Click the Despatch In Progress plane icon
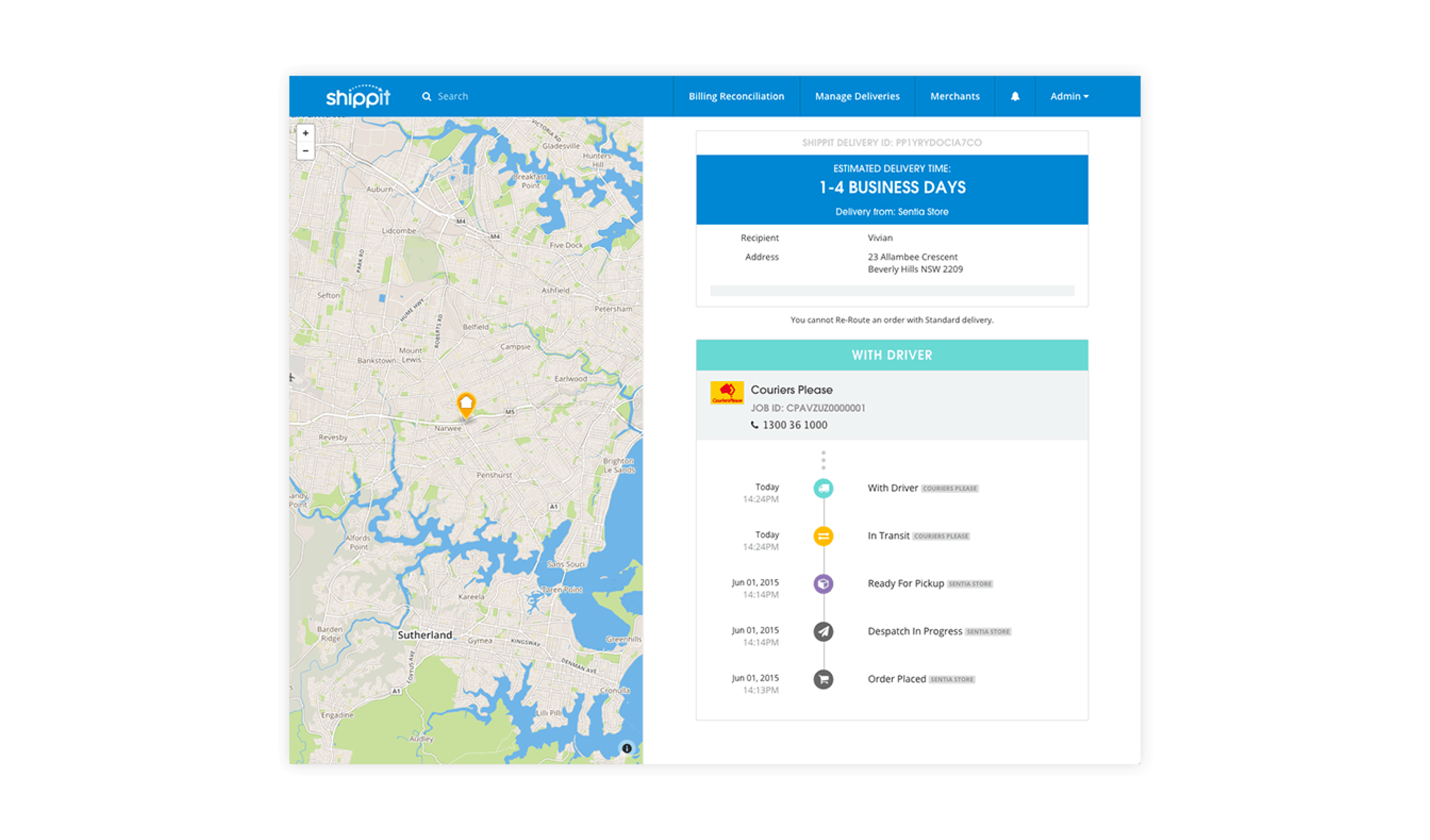Viewport: 1430px width, 840px height. click(x=823, y=631)
